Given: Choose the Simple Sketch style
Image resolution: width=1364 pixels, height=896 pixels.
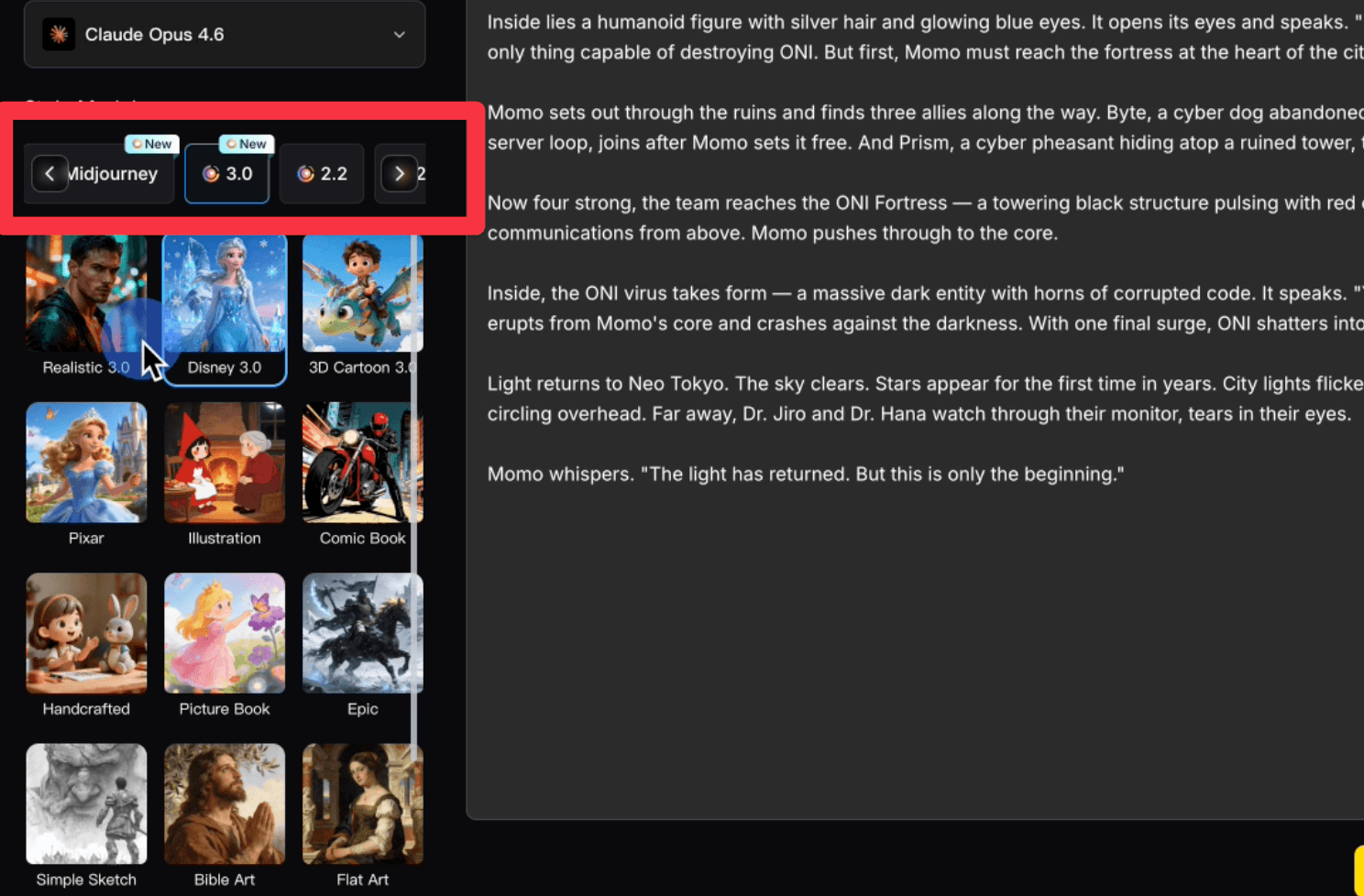Looking at the screenshot, I should pos(86,803).
